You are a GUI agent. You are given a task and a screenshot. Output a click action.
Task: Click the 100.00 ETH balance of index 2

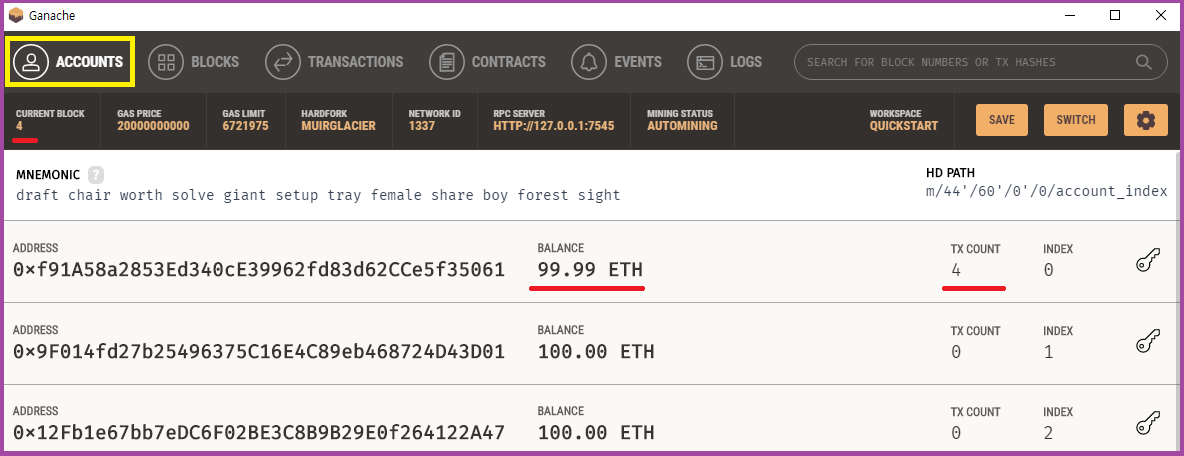[596, 433]
